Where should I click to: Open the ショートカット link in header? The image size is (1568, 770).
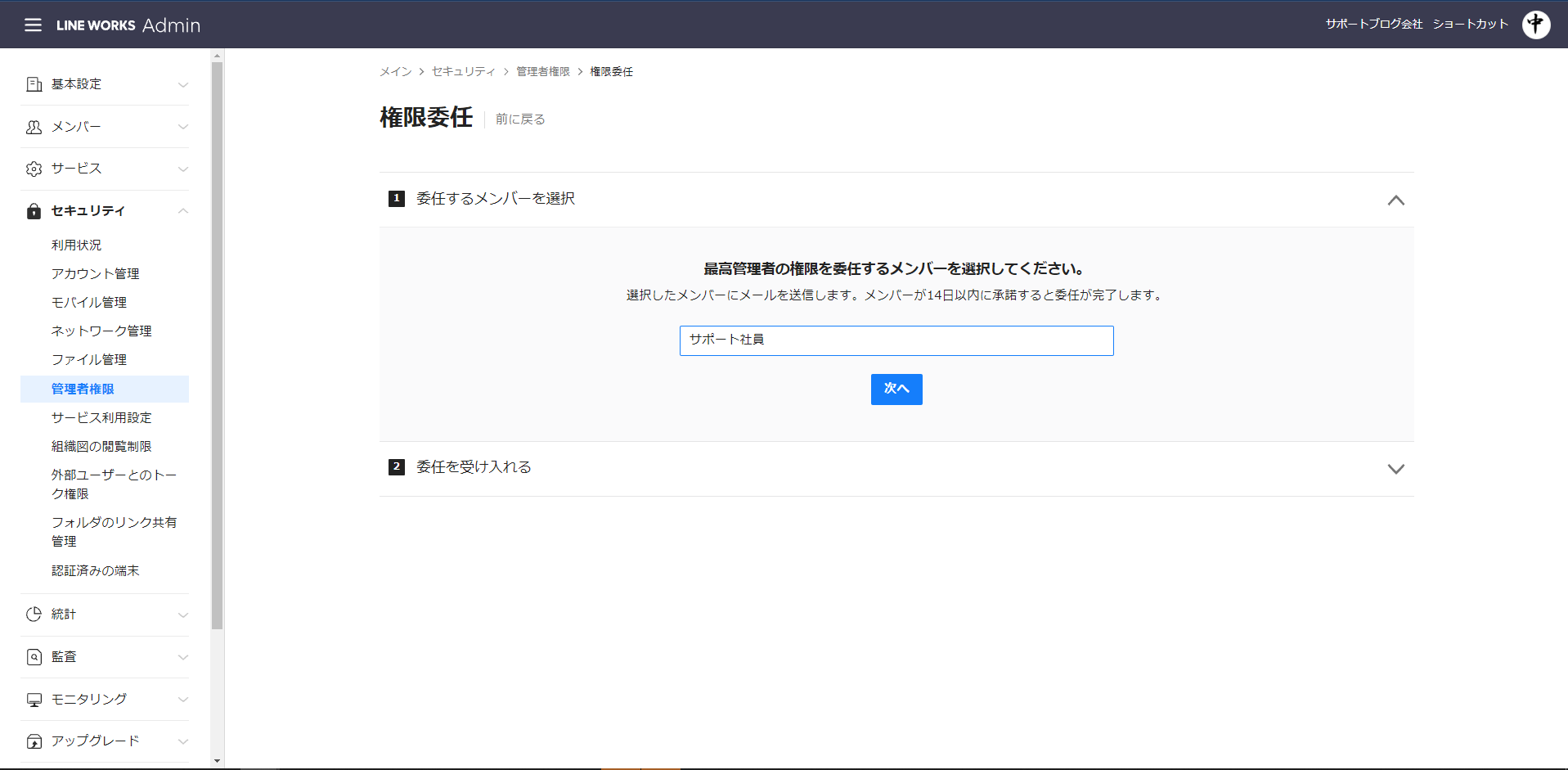click(1470, 25)
